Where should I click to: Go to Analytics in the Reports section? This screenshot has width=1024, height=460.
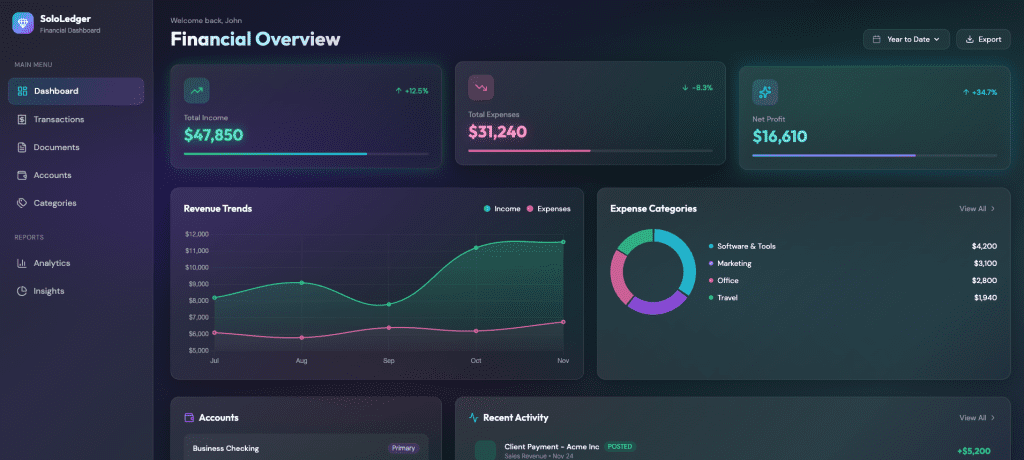click(x=52, y=263)
